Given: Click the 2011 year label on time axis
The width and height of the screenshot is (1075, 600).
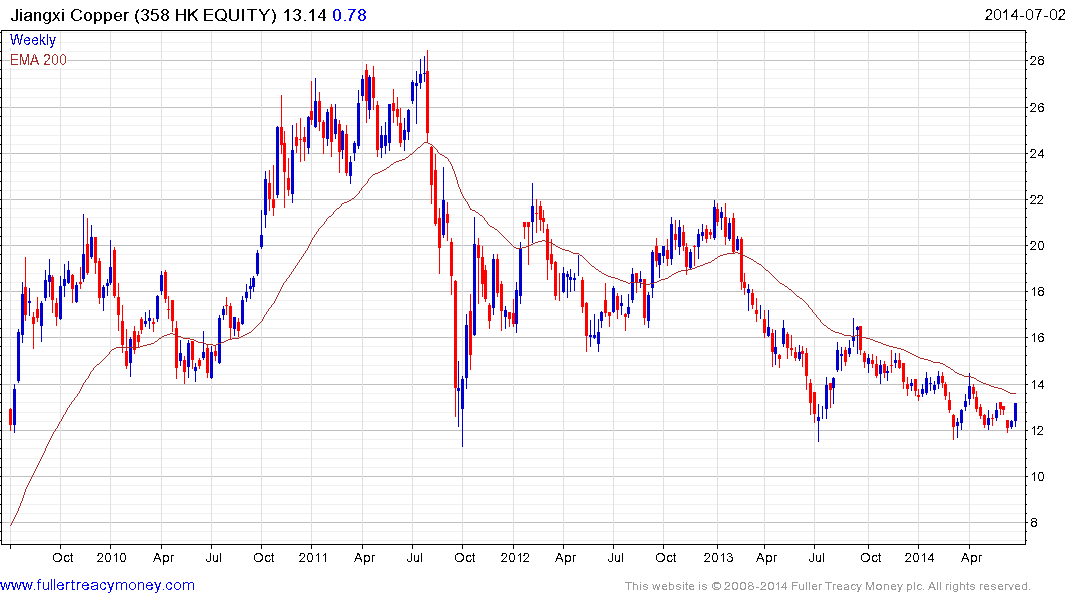Looking at the screenshot, I should coord(313,557).
